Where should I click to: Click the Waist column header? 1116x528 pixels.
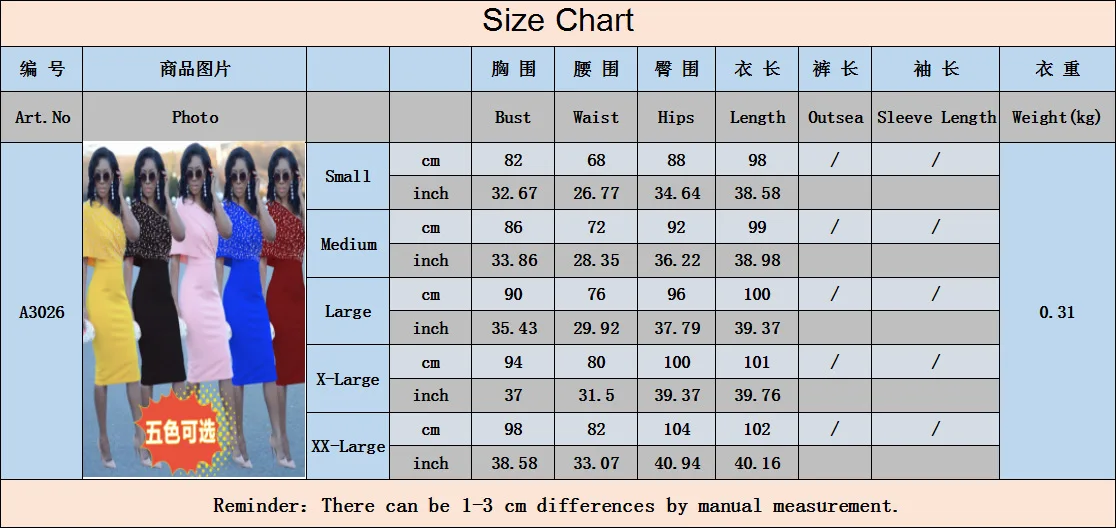596,117
